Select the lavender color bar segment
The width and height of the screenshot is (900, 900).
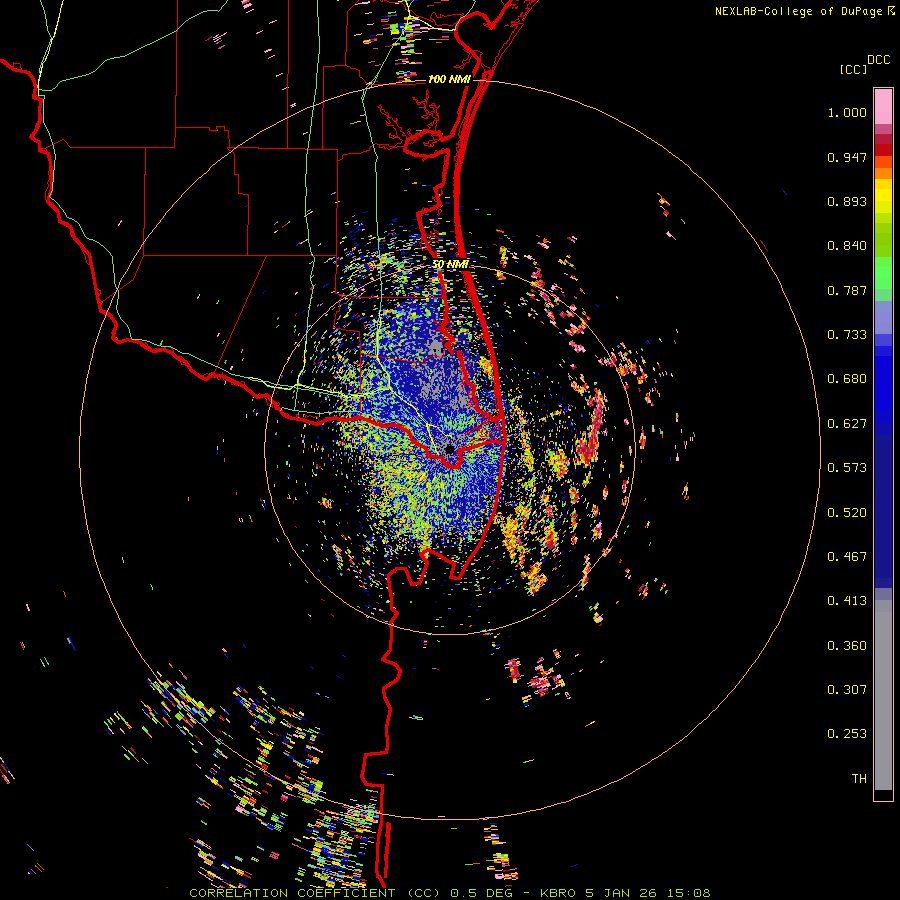pyautogui.click(x=883, y=317)
